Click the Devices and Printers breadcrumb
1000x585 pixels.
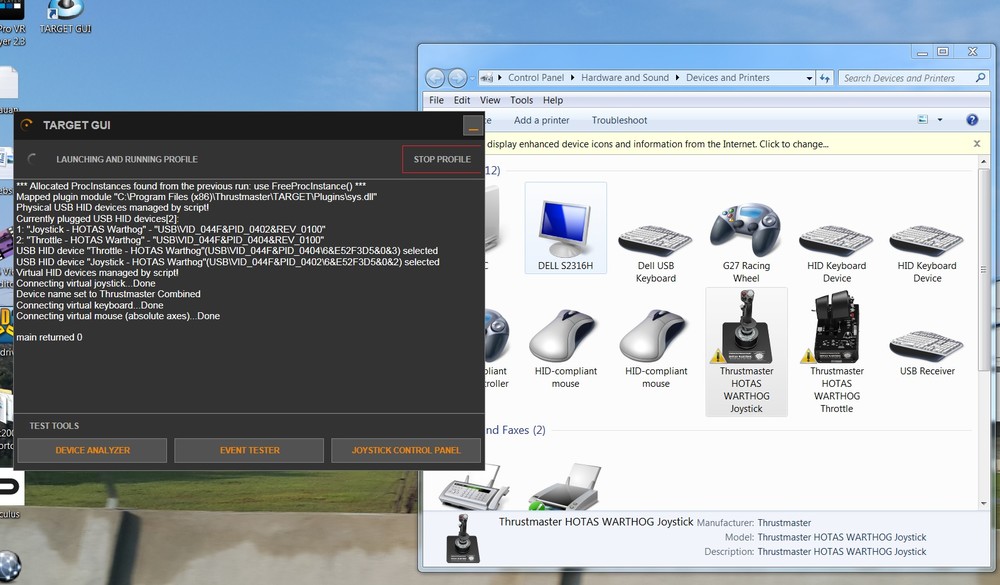728,78
